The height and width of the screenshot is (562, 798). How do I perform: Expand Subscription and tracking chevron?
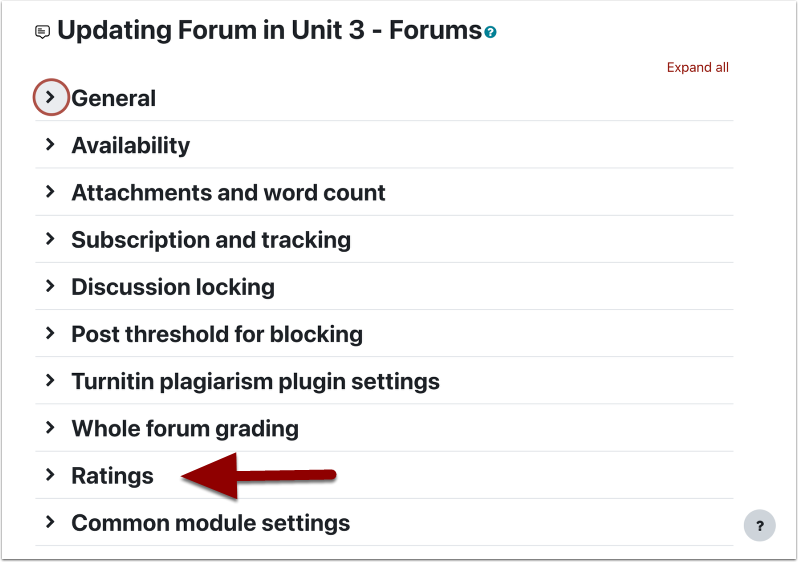tap(50, 239)
